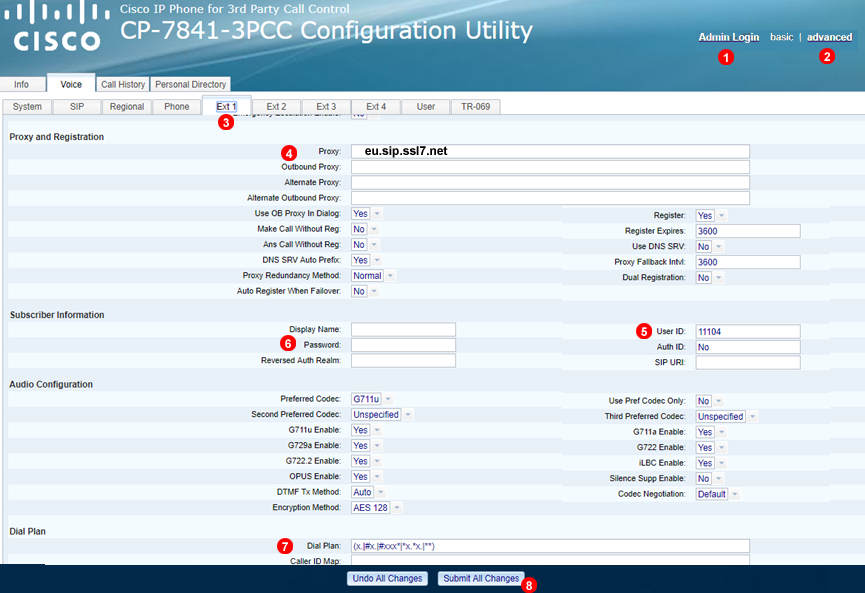Screen dimensions: 865x593
Task: Open the User sub-tab
Action: tap(426, 106)
